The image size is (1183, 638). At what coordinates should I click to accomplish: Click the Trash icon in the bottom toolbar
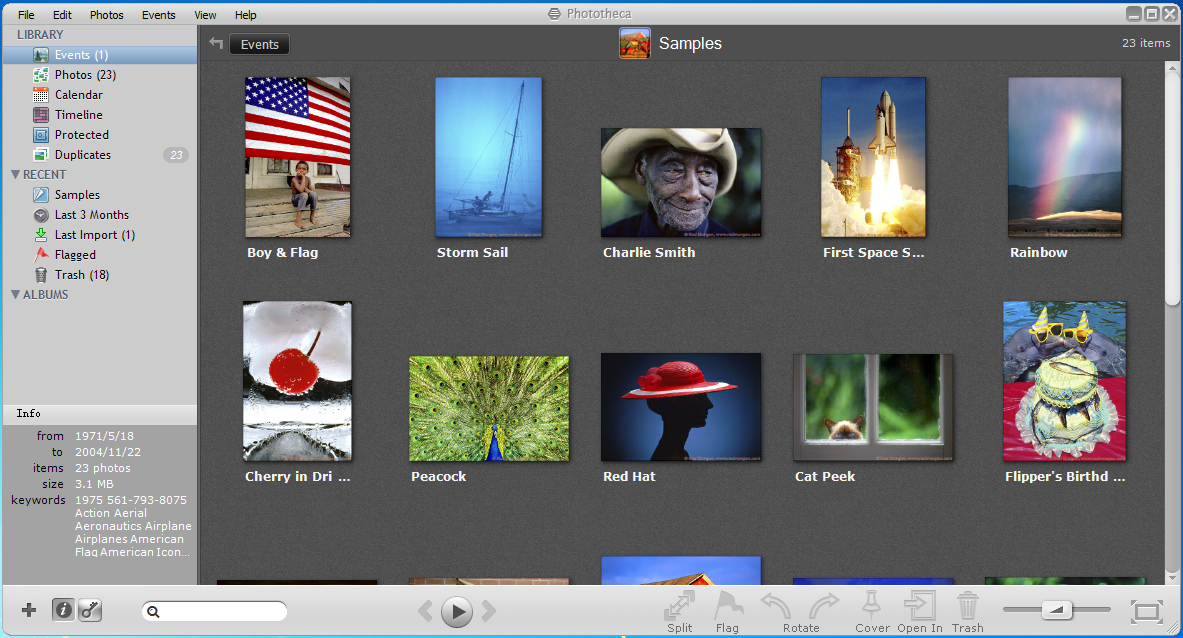(967, 606)
